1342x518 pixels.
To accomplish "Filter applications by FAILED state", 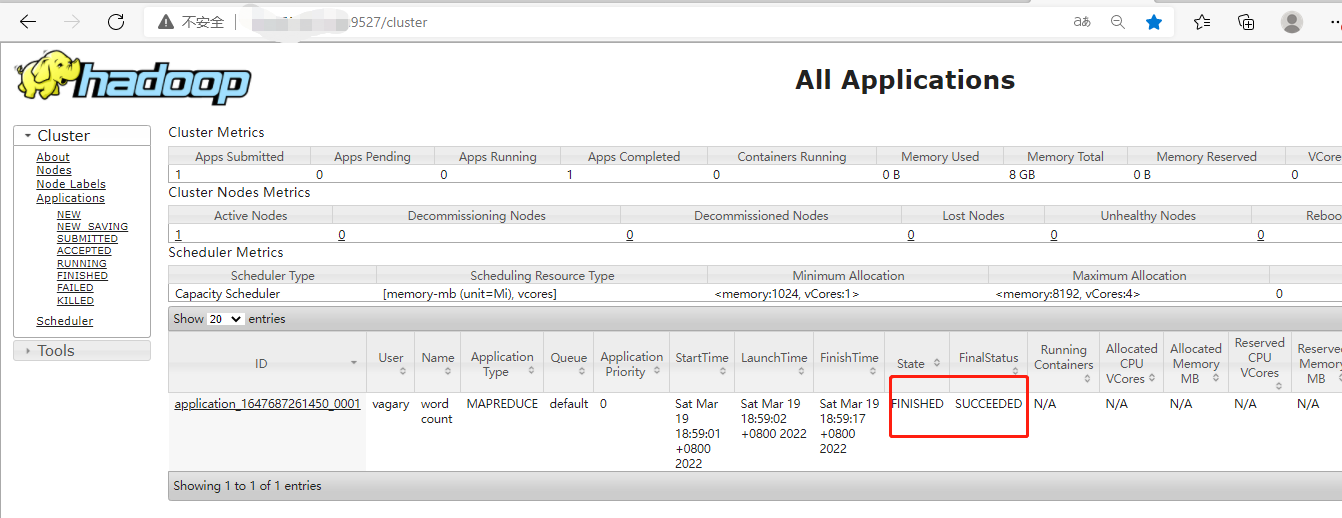I will 75,288.
